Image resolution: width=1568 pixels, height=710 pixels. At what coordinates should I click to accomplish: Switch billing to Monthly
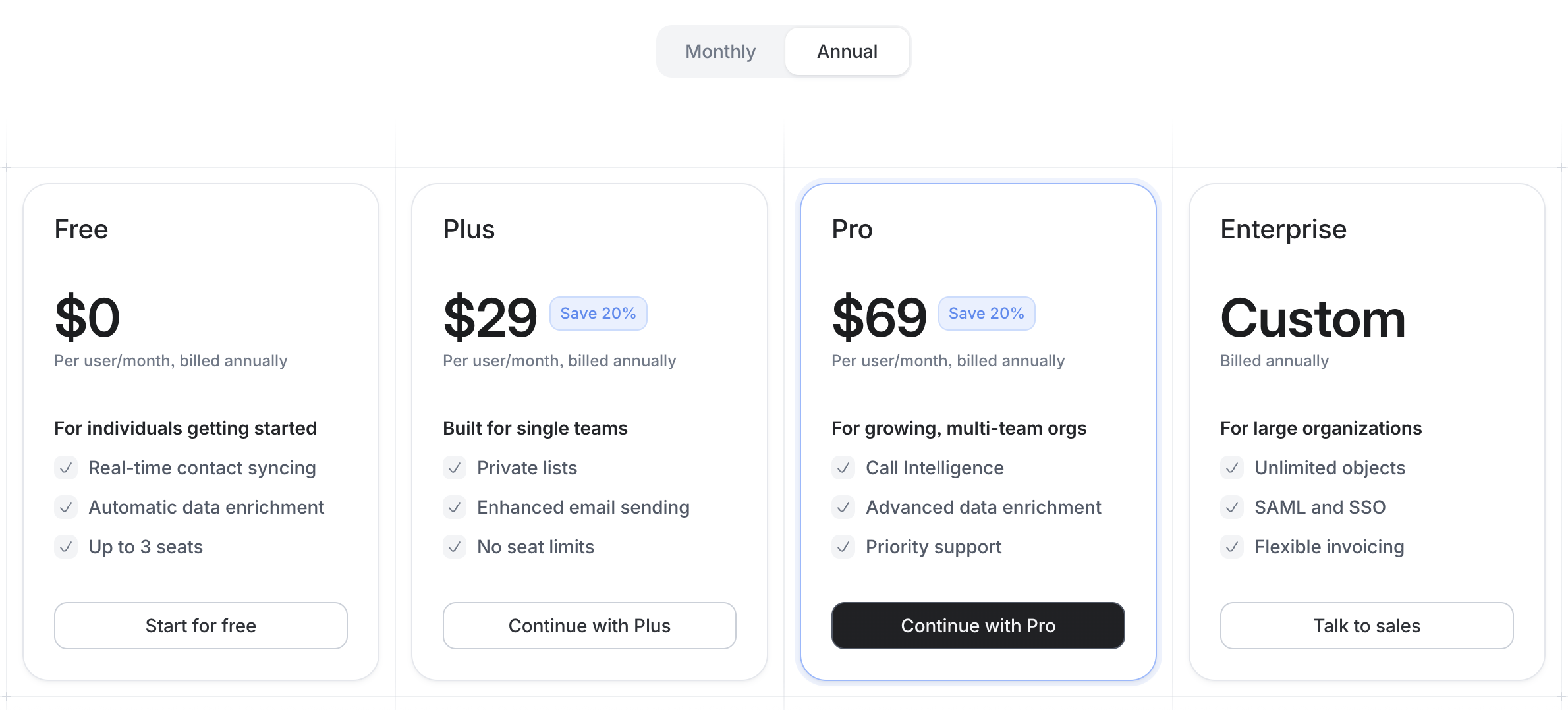pos(720,51)
